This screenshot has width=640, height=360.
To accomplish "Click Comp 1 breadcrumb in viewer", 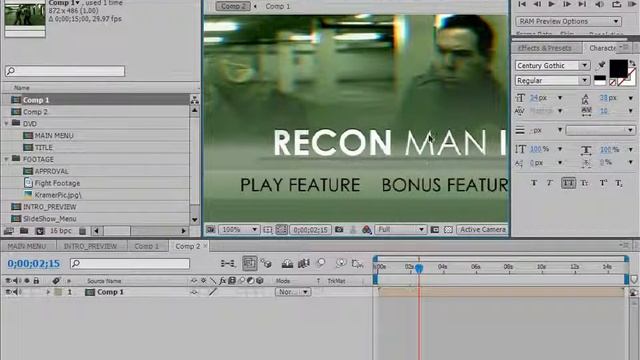I will [x=278, y=6].
